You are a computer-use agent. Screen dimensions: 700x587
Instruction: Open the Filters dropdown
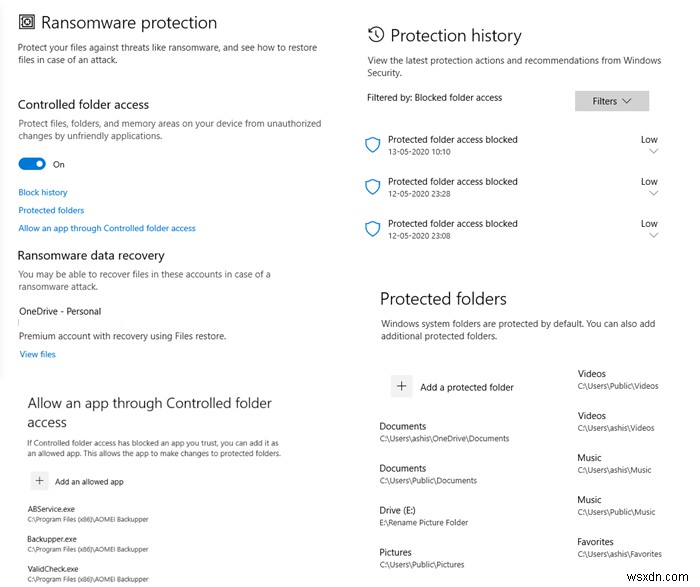tap(611, 101)
